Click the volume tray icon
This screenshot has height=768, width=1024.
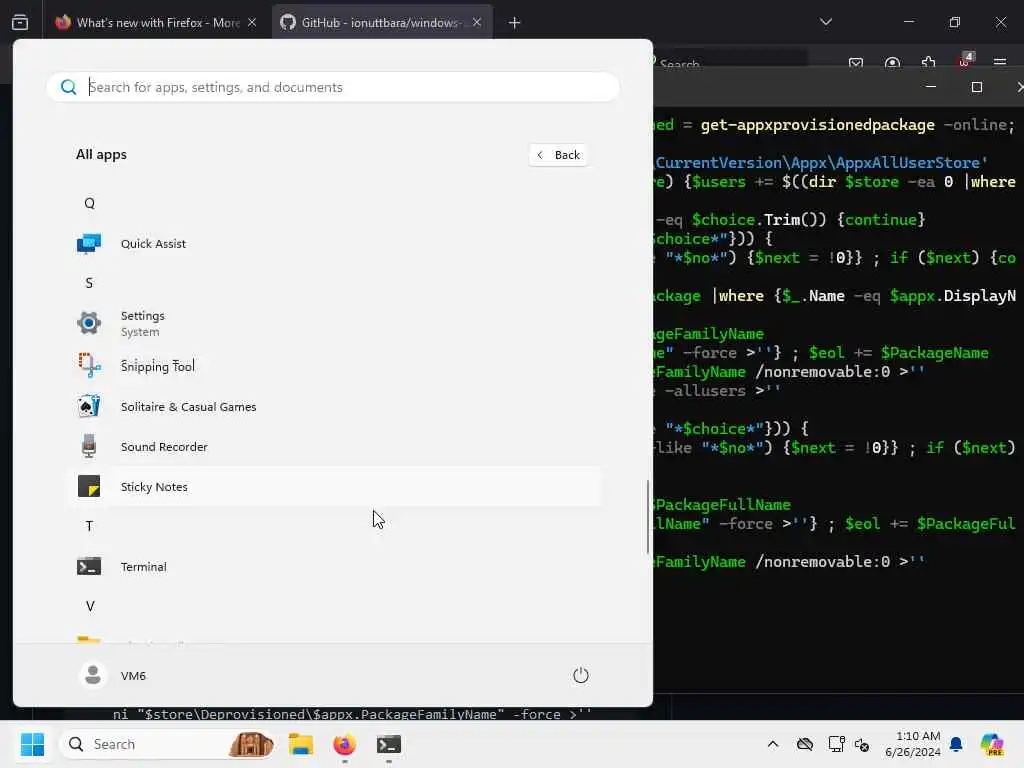pyautogui.click(x=862, y=744)
